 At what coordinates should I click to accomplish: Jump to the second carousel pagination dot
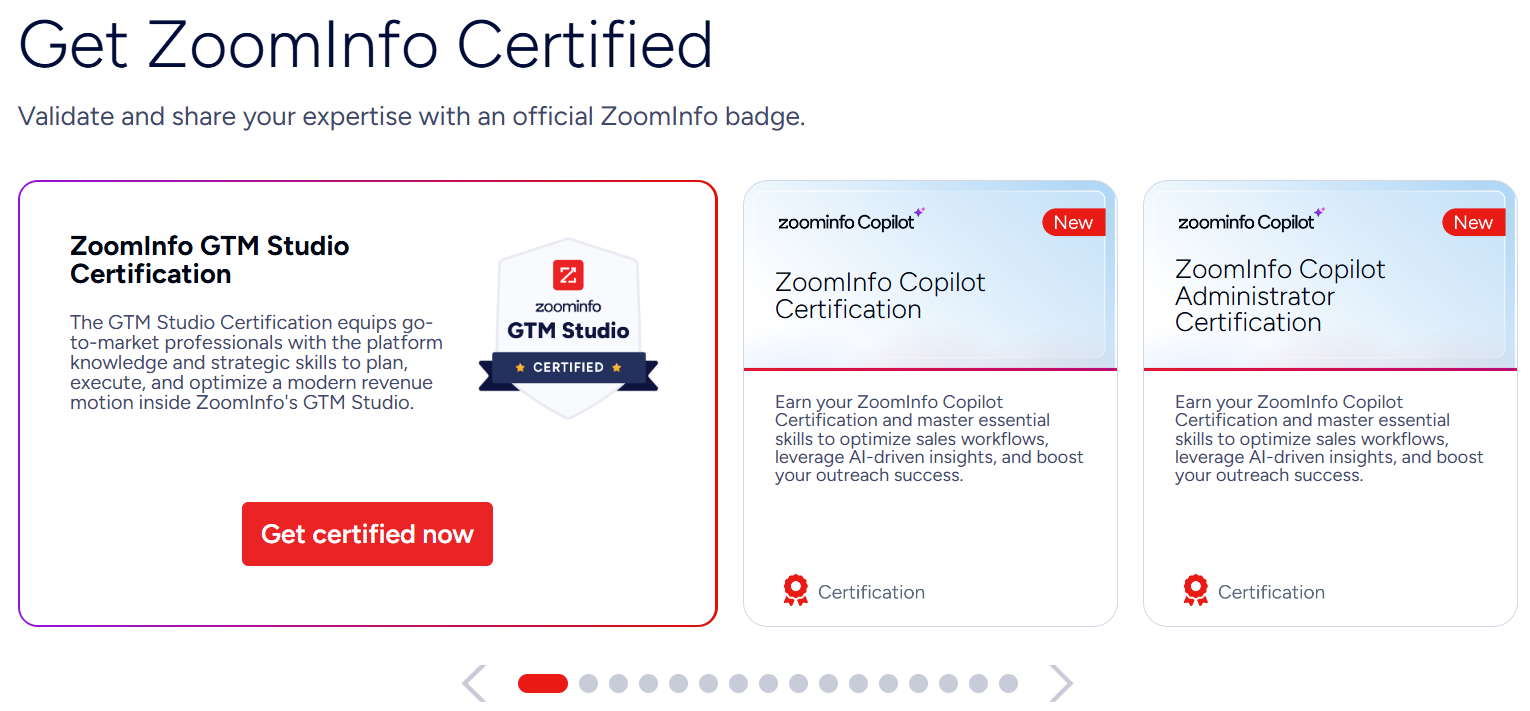588,683
